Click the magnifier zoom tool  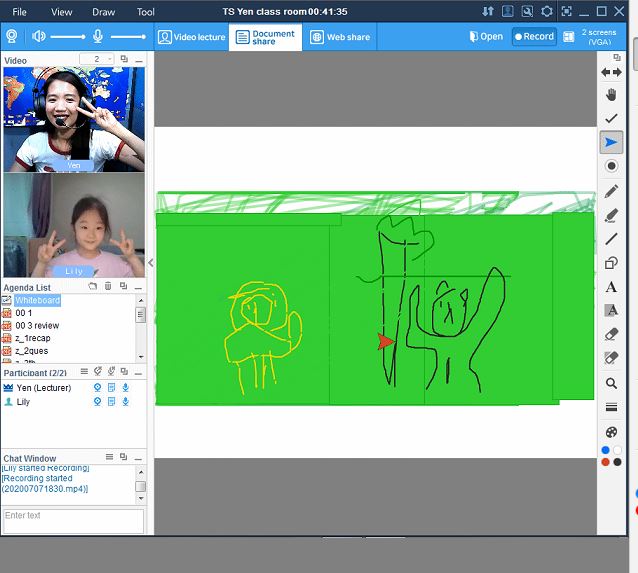coord(611,383)
